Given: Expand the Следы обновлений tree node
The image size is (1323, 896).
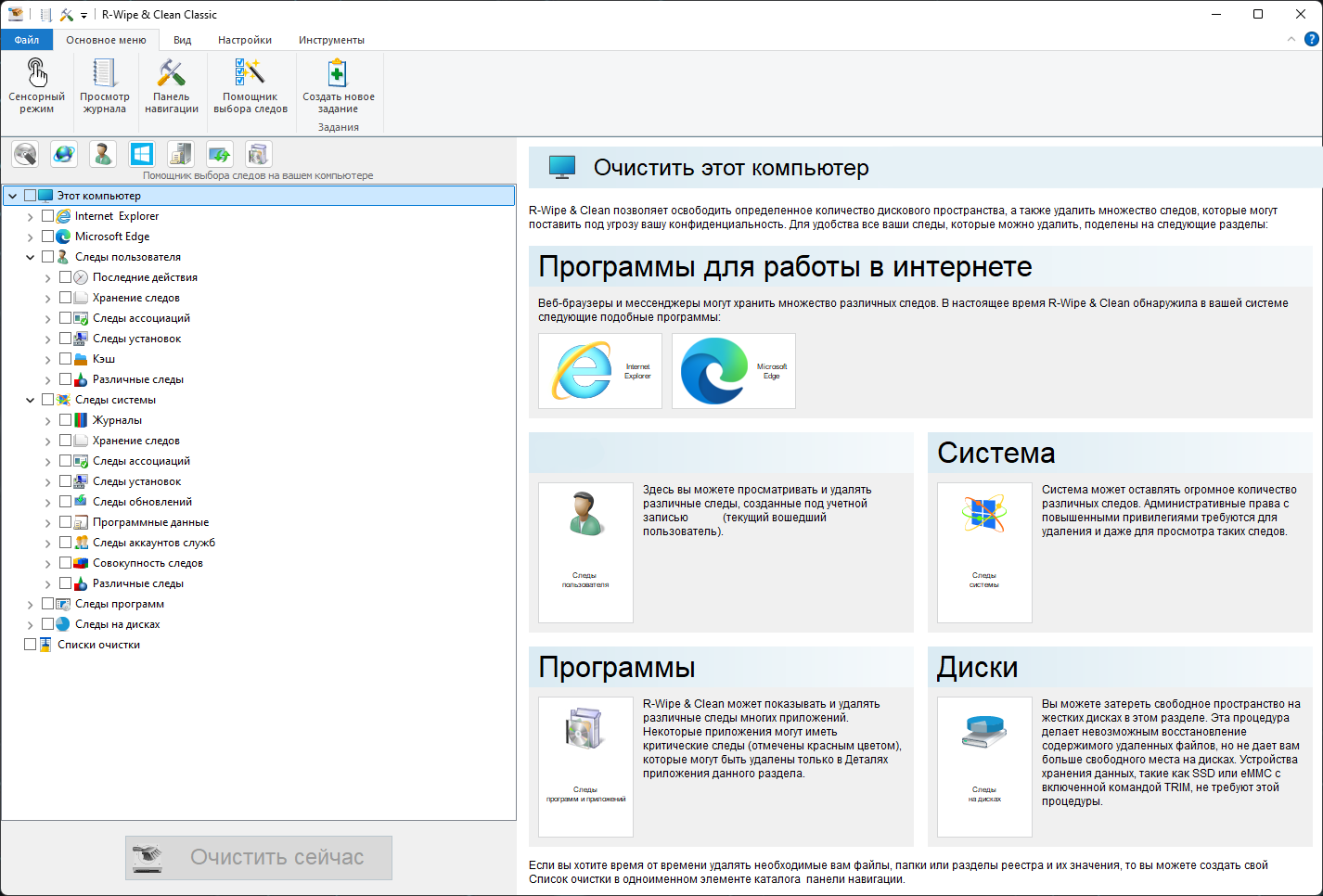Looking at the screenshot, I should [x=47, y=502].
